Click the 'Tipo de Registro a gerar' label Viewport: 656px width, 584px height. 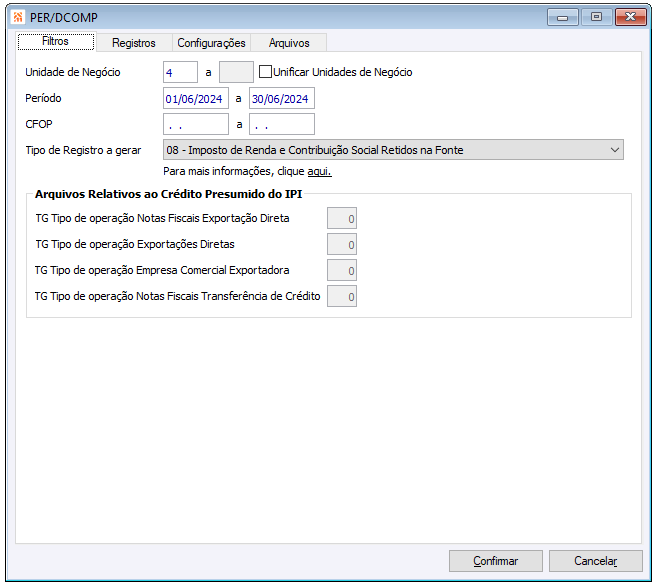click(83, 150)
